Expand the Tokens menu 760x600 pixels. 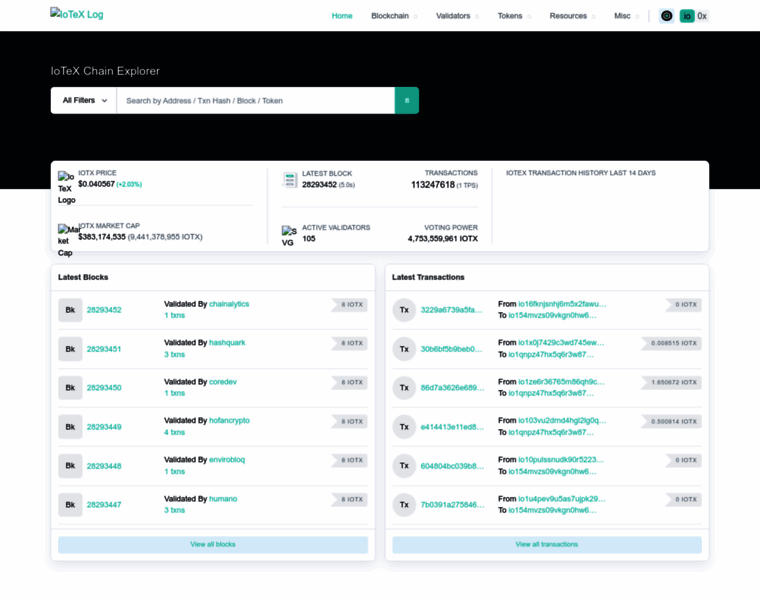point(514,16)
